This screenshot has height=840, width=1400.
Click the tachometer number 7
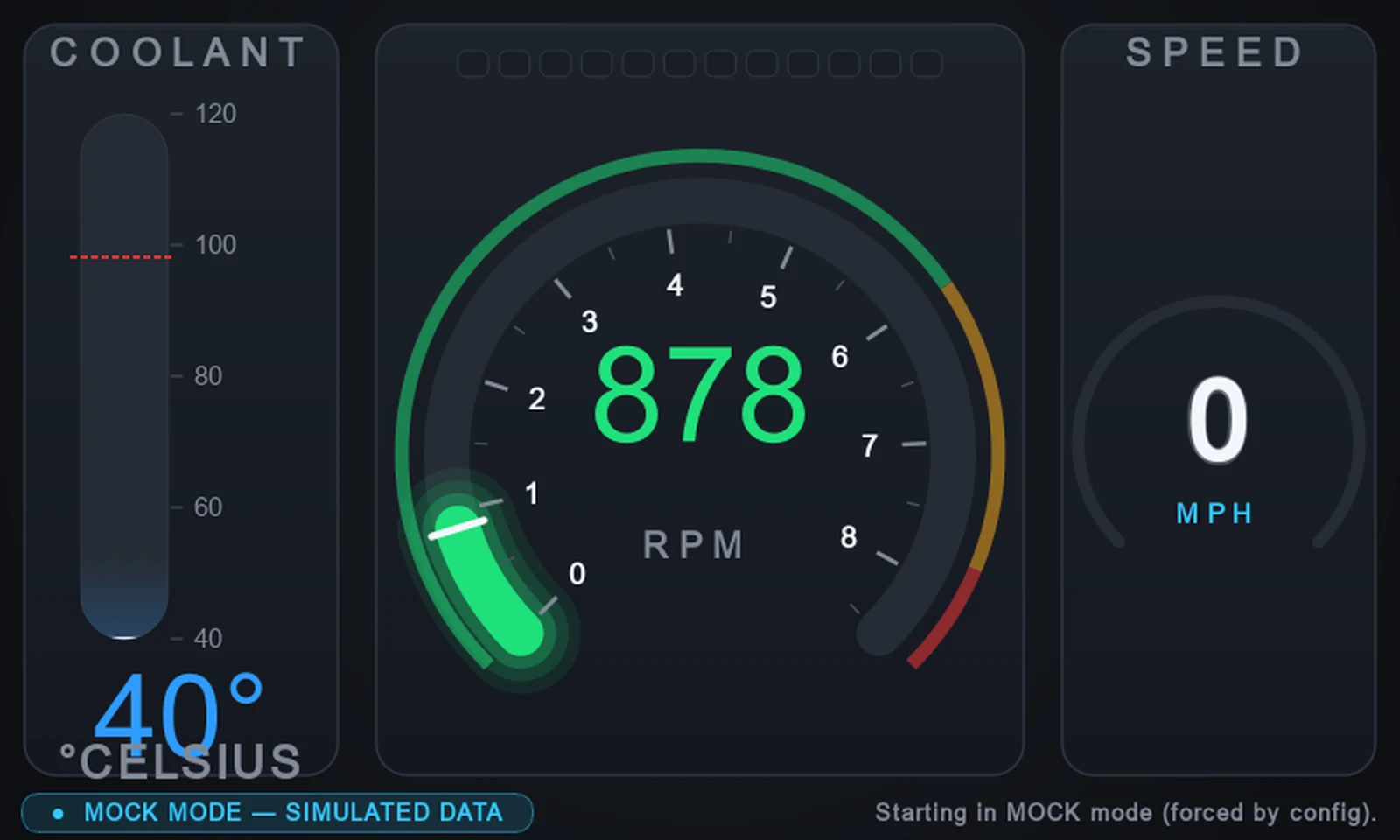coord(869,446)
